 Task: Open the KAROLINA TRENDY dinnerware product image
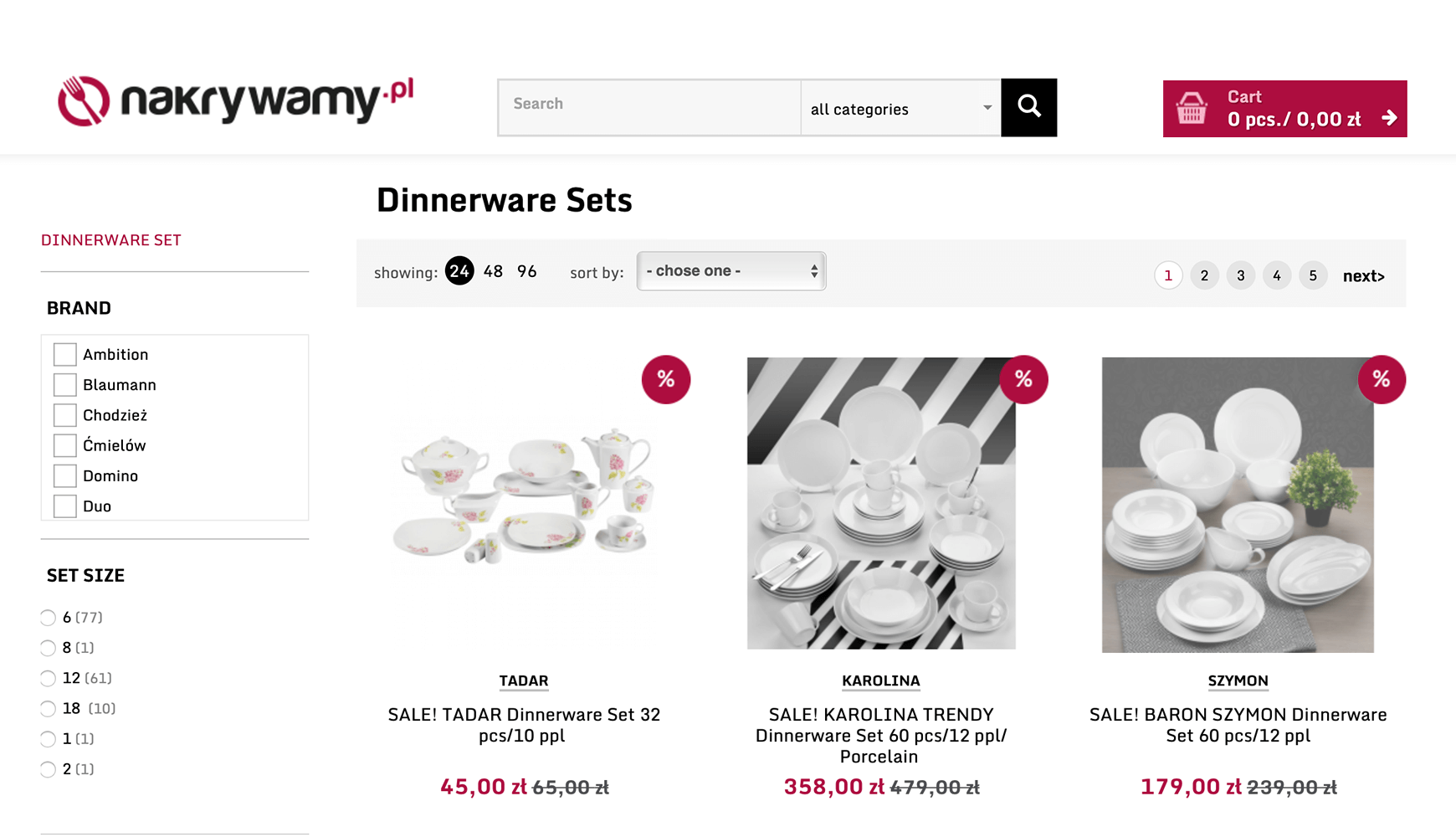point(881,503)
